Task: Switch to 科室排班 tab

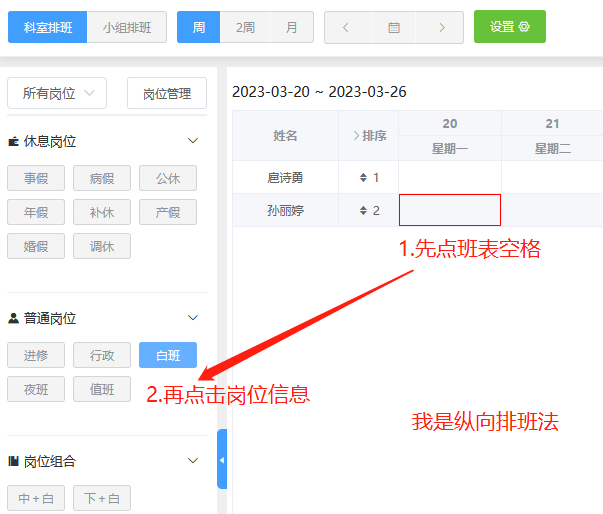Action: click(47, 27)
